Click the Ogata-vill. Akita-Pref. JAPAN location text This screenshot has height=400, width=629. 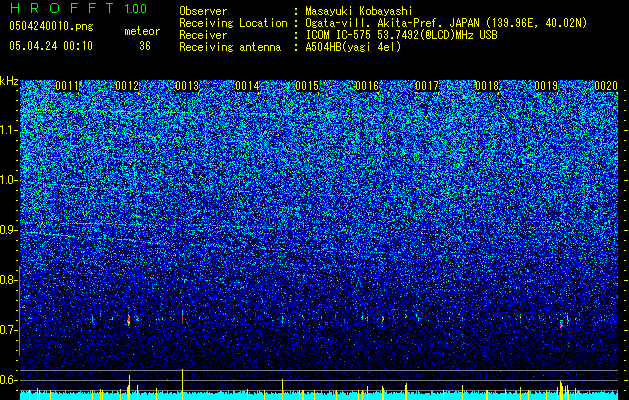[x=446, y=23]
